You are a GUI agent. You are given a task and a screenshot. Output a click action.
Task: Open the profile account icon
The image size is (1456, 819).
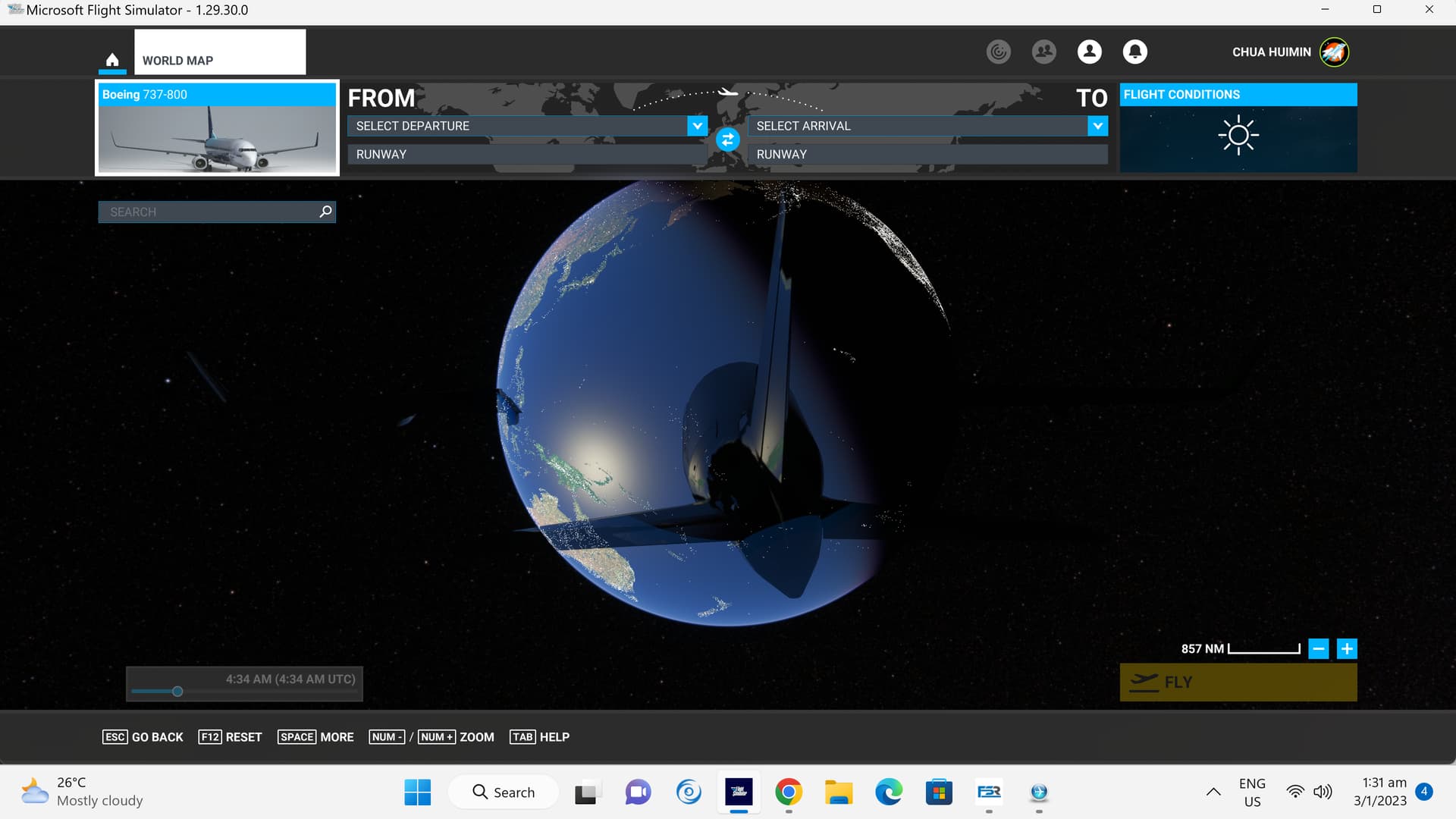click(1089, 52)
